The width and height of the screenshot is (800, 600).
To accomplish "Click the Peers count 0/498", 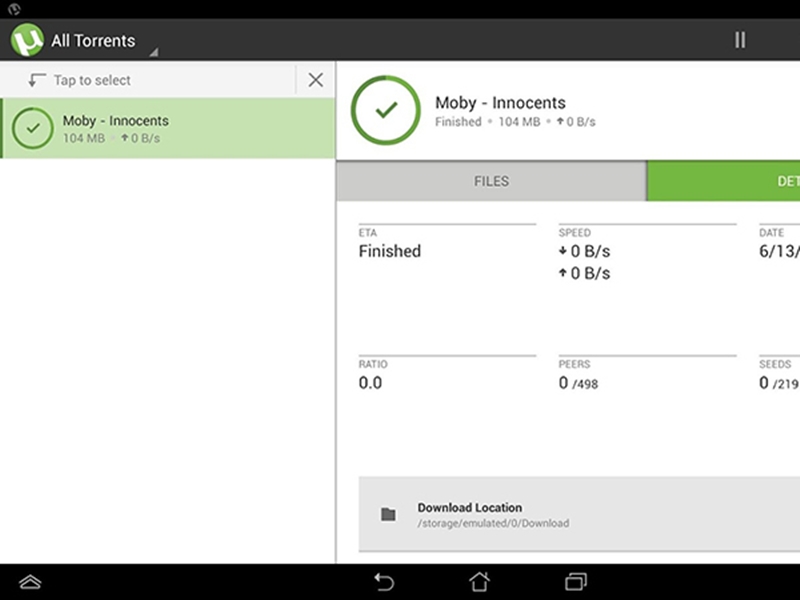I will pyautogui.click(x=578, y=383).
